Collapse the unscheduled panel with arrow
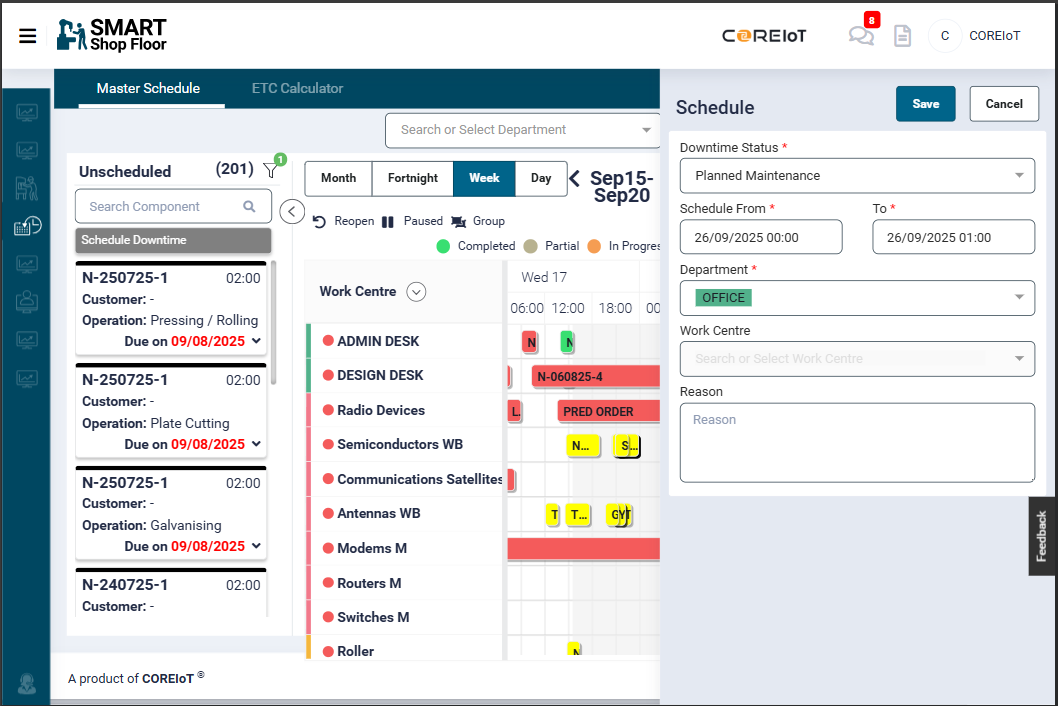This screenshot has width=1058, height=706. point(292,211)
